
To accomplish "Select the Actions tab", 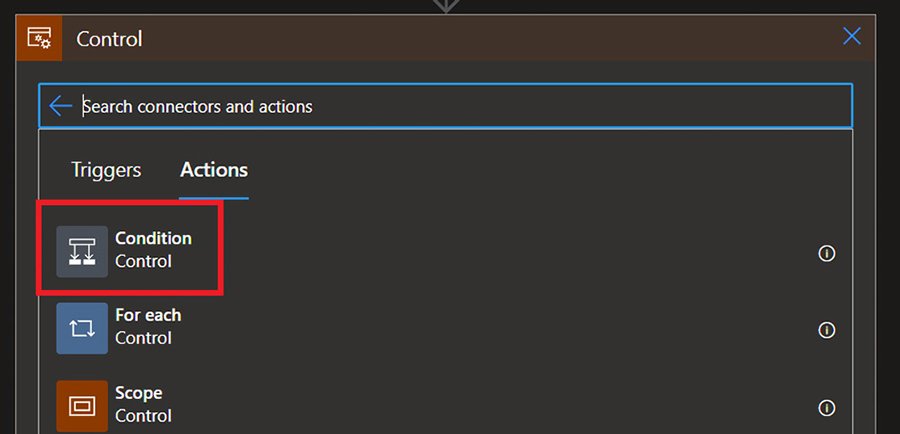I will pos(214,170).
